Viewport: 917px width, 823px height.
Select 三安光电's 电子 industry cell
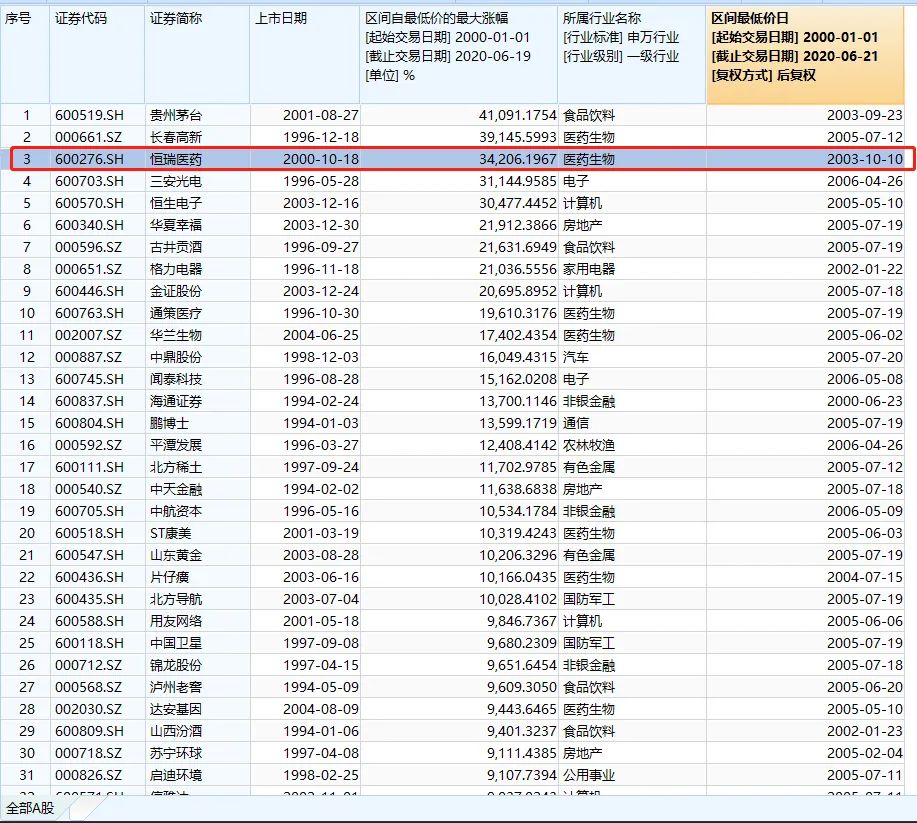click(x=576, y=181)
